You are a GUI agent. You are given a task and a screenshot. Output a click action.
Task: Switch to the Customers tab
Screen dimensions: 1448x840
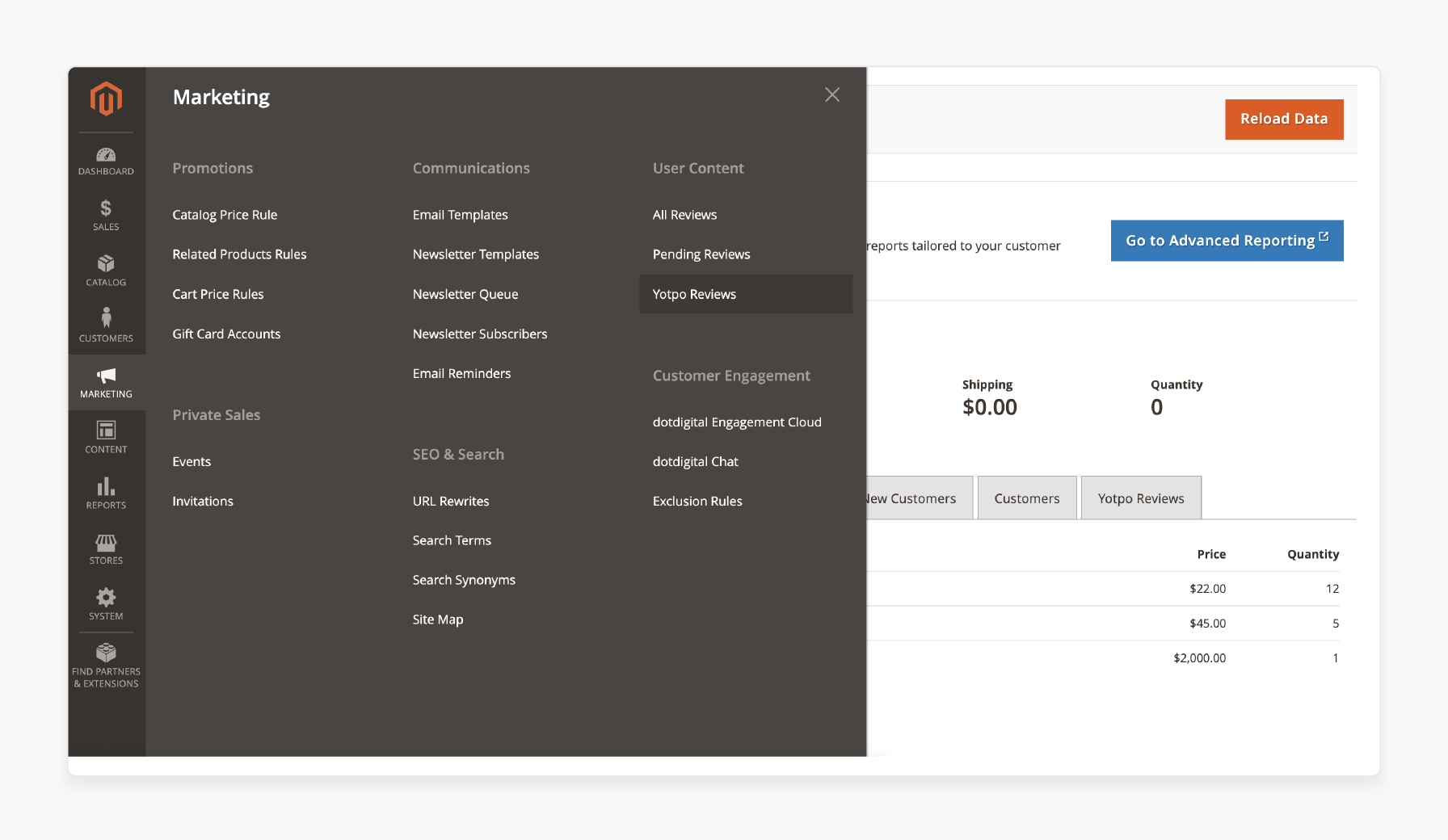1027,498
